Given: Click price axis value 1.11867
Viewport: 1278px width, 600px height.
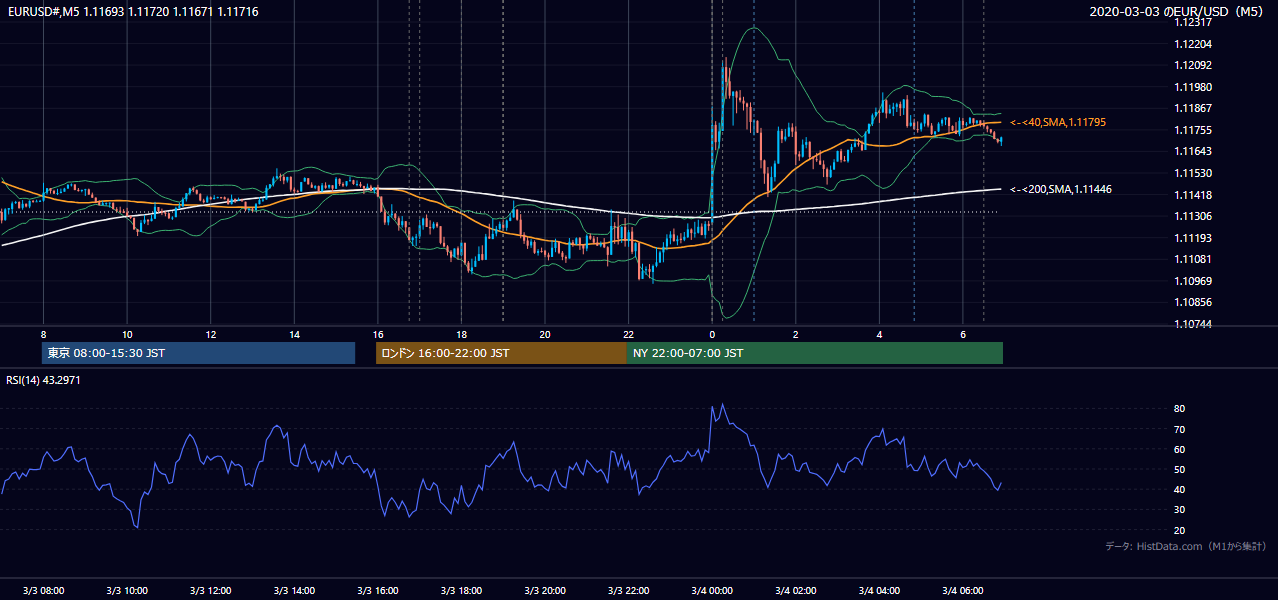Looking at the screenshot, I should coord(1192,108).
